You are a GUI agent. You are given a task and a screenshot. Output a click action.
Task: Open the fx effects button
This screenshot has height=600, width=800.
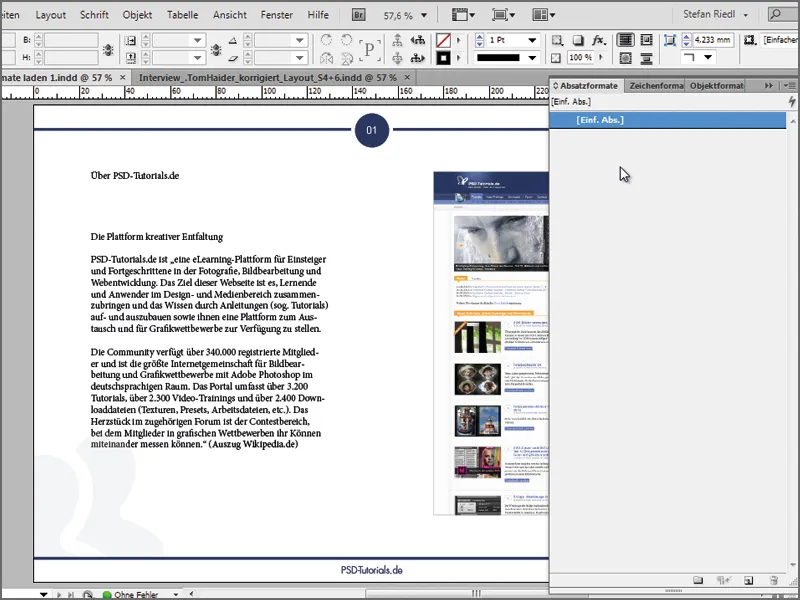click(598, 40)
